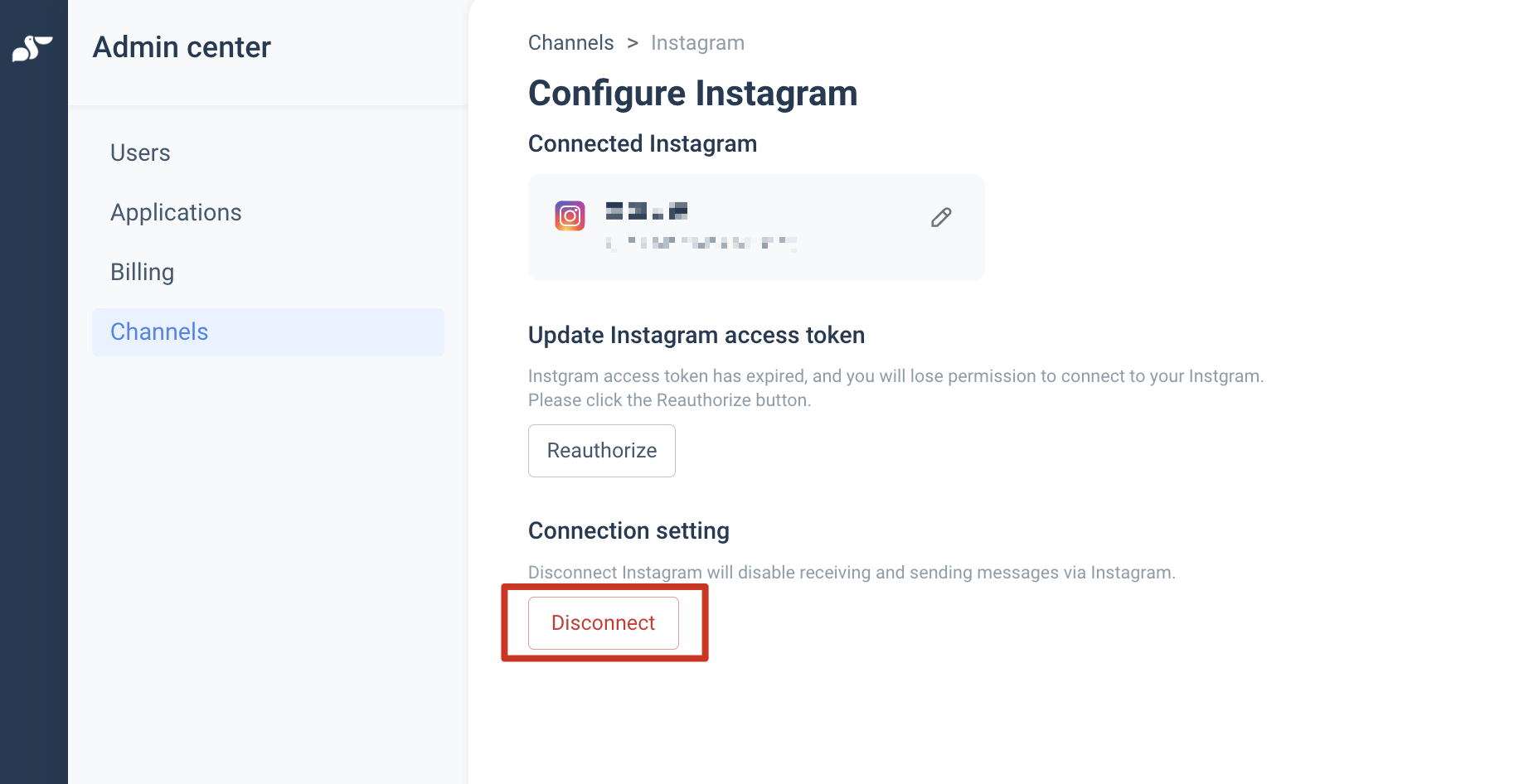This screenshot has width=1519, height=784.
Task: Click the Instagram breadcrumb item
Action: [697, 43]
